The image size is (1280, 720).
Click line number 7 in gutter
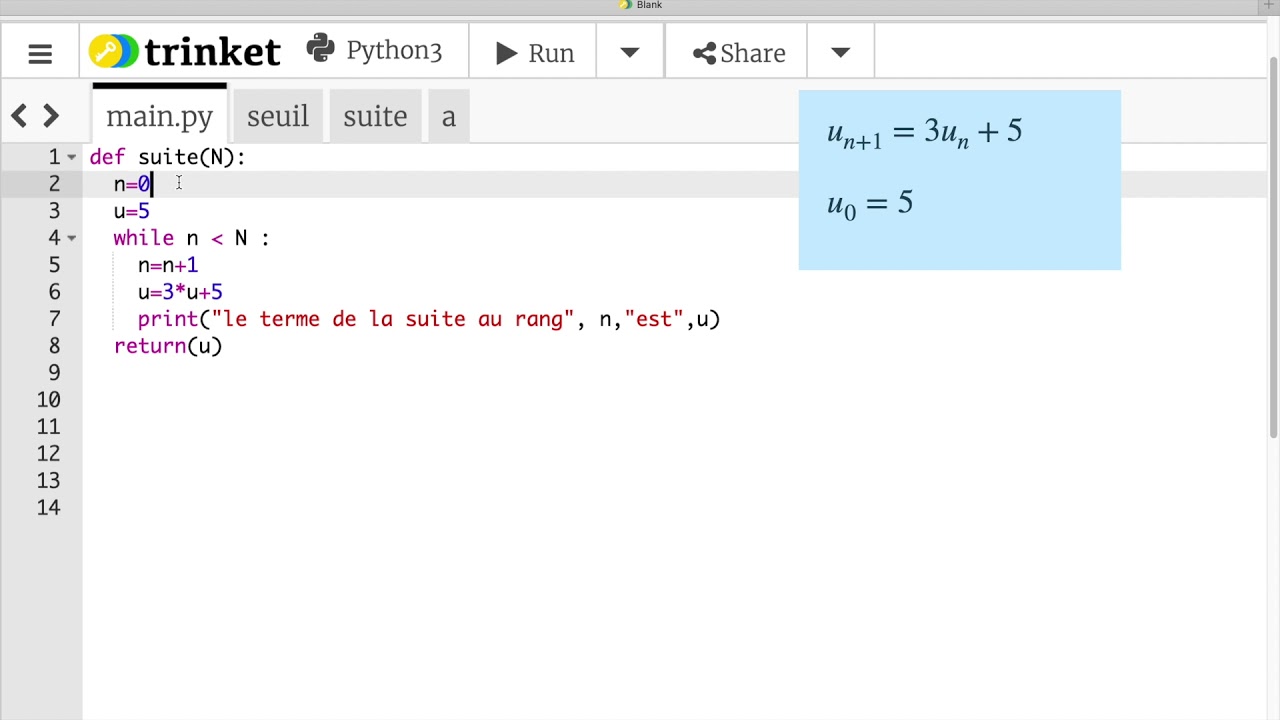pos(54,319)
